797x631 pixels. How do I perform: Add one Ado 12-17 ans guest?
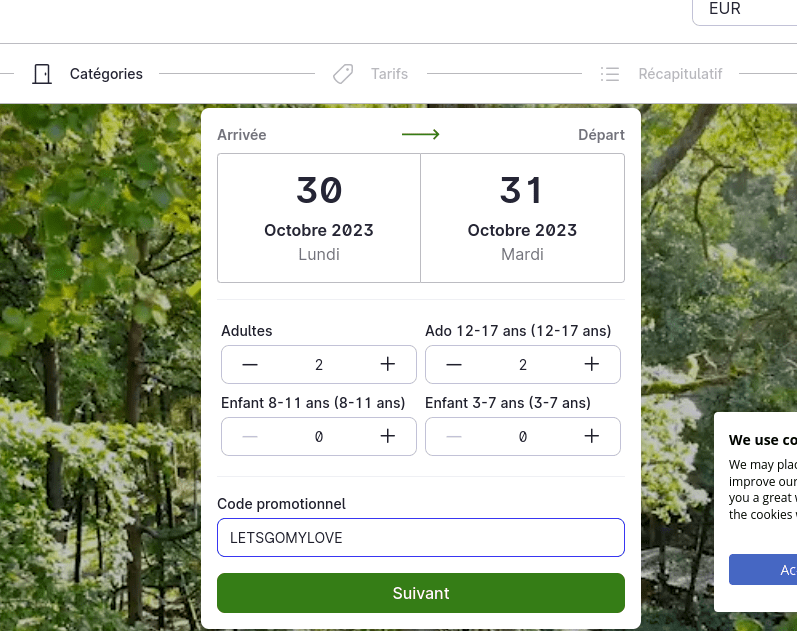591,364
